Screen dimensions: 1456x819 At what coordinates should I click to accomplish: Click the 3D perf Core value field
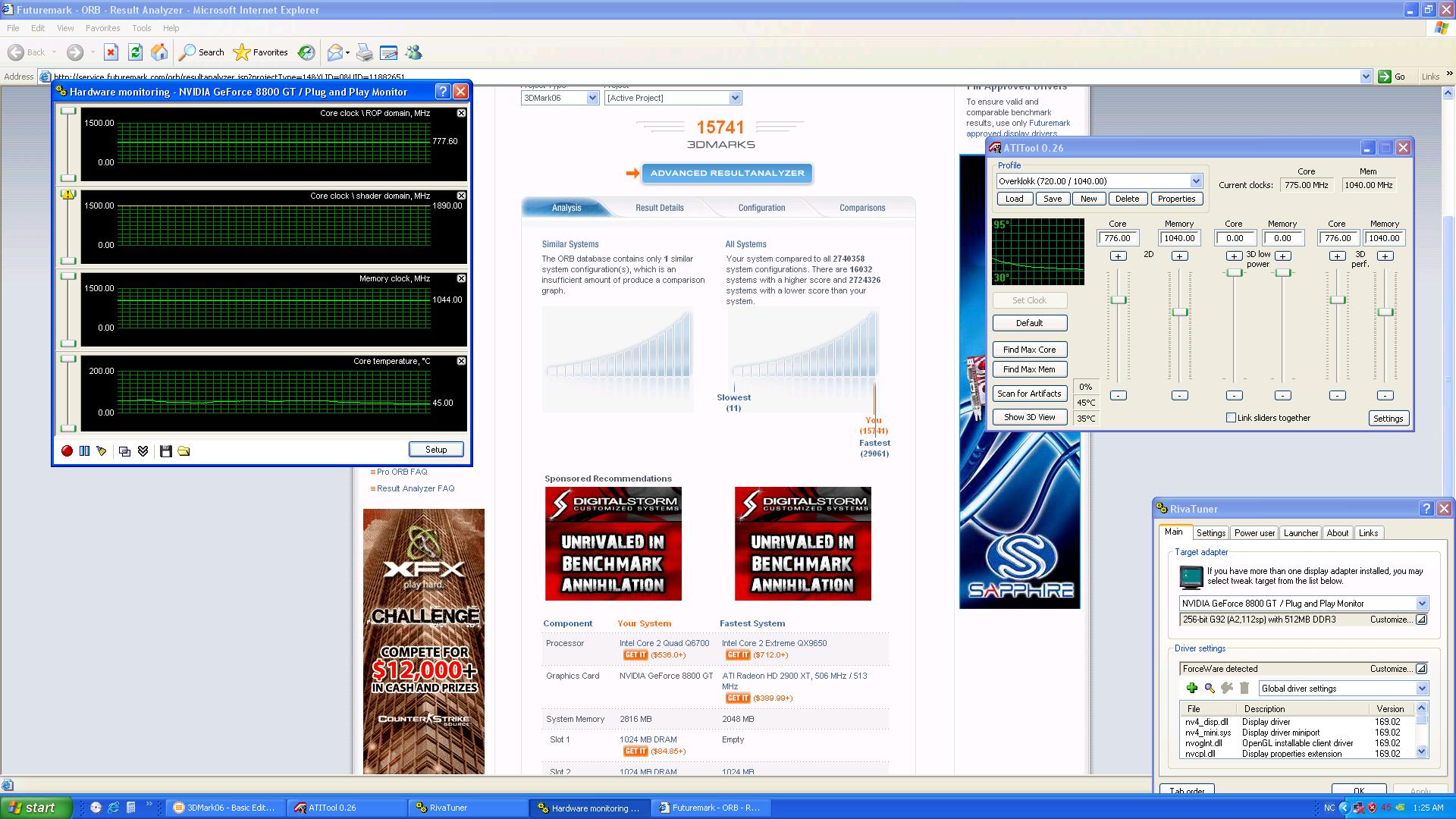click(1338, 238)
